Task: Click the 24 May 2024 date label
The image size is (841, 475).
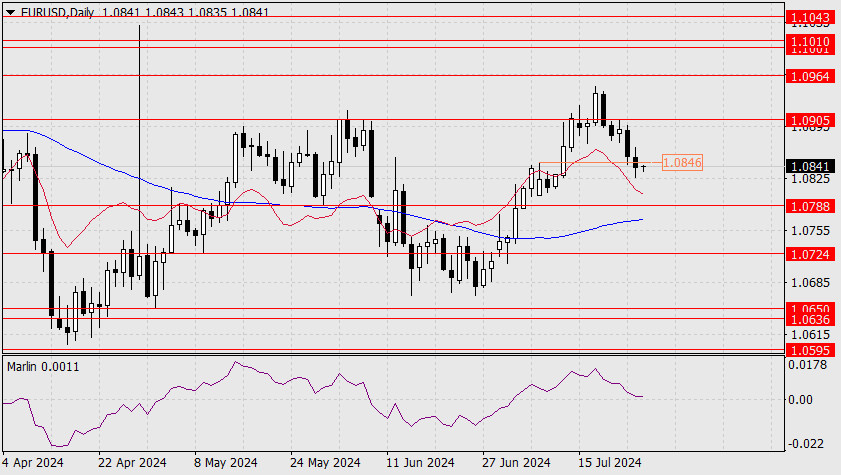Action: [325, 463]
